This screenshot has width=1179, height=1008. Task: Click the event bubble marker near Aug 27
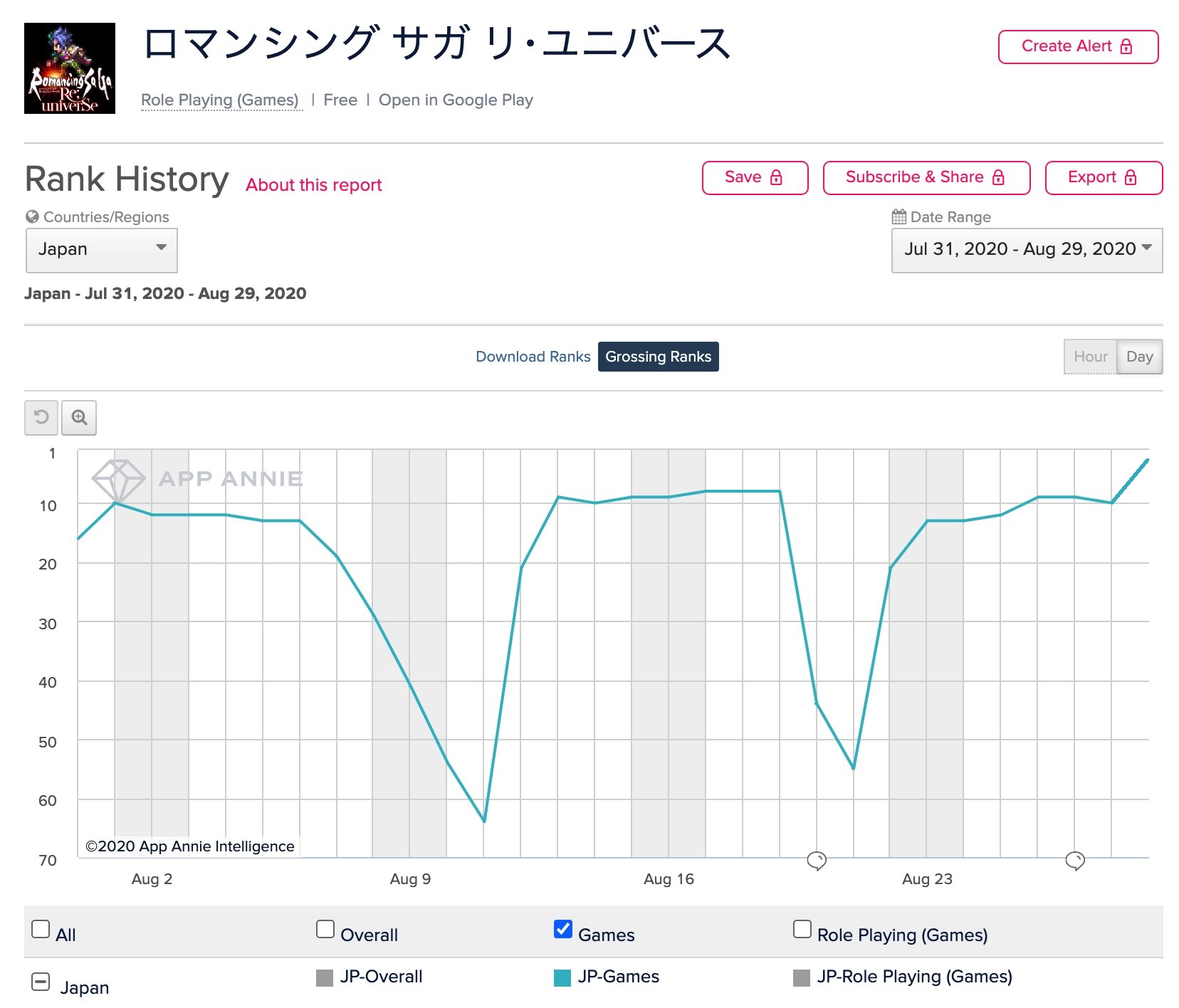coord(1075,861)
